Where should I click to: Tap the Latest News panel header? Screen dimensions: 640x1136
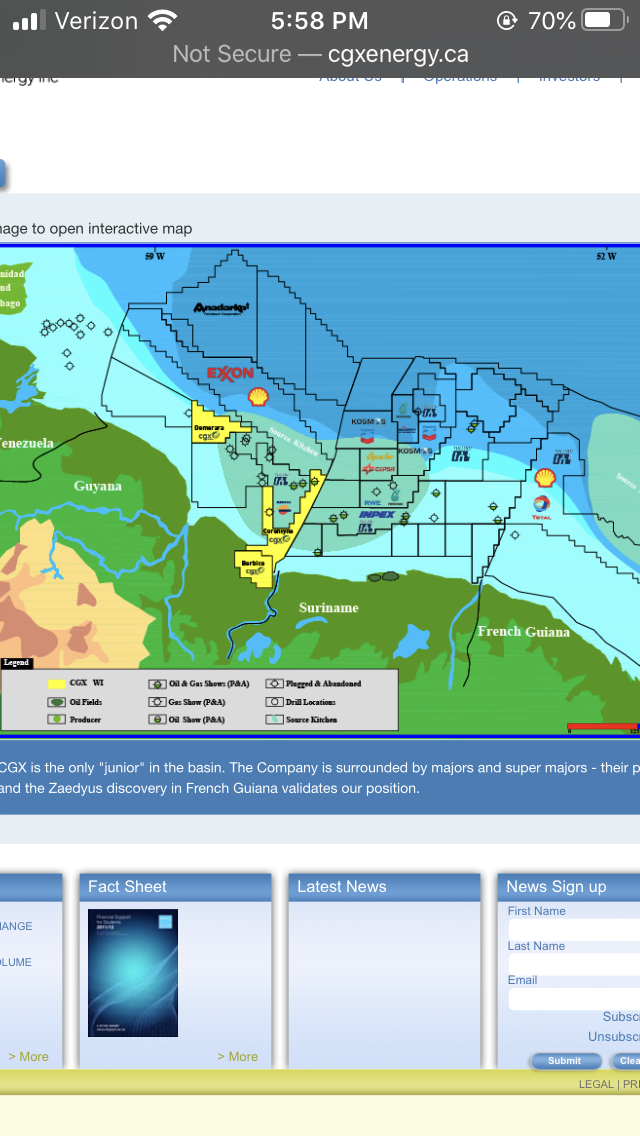(x=384, y=887)
